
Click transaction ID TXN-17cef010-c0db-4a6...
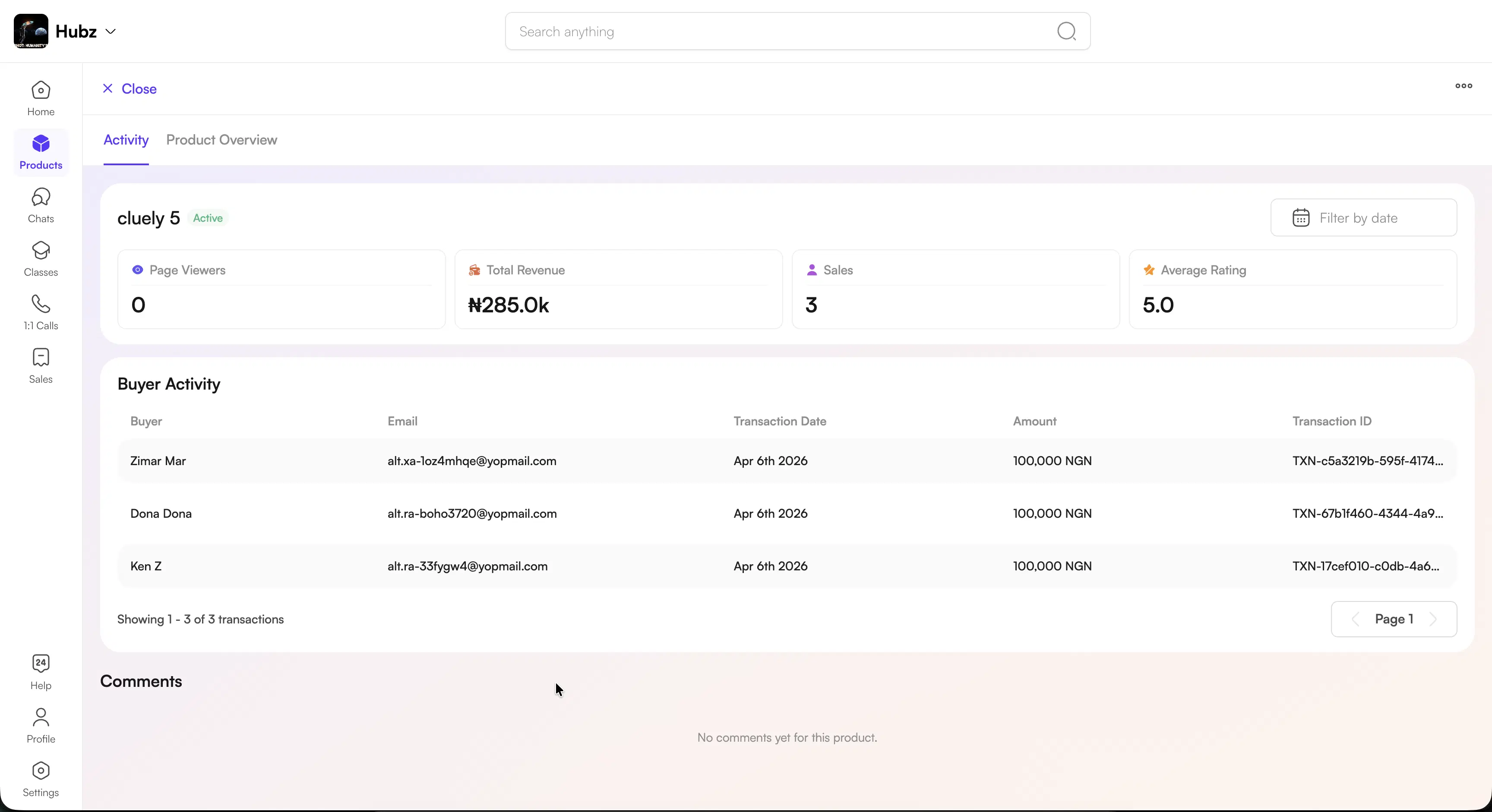pyautogui.click(x=1366, y=567)
